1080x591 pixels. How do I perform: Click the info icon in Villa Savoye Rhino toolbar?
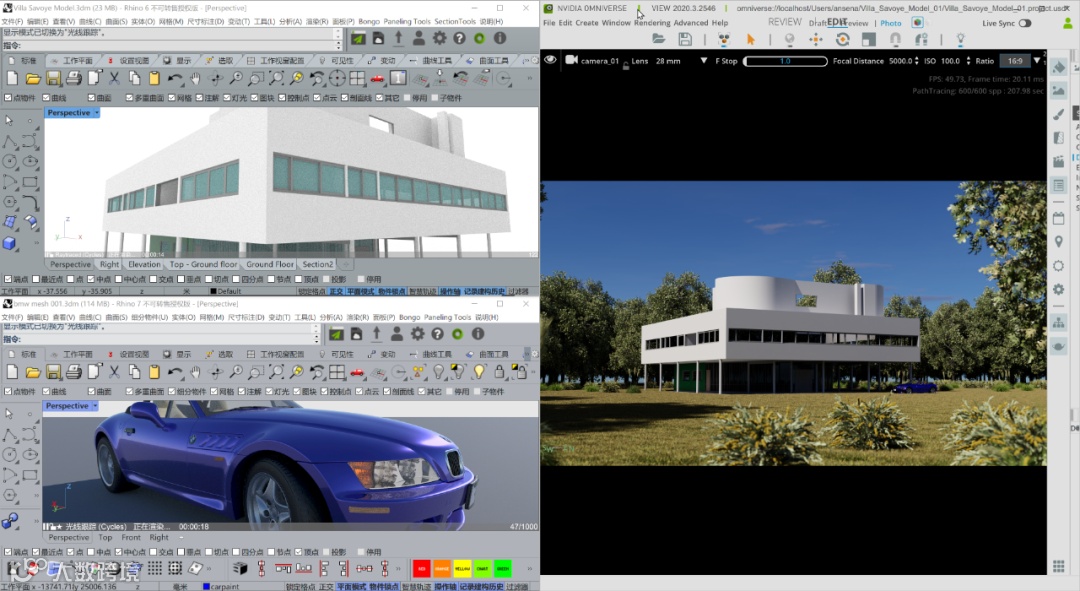(500, 39)
